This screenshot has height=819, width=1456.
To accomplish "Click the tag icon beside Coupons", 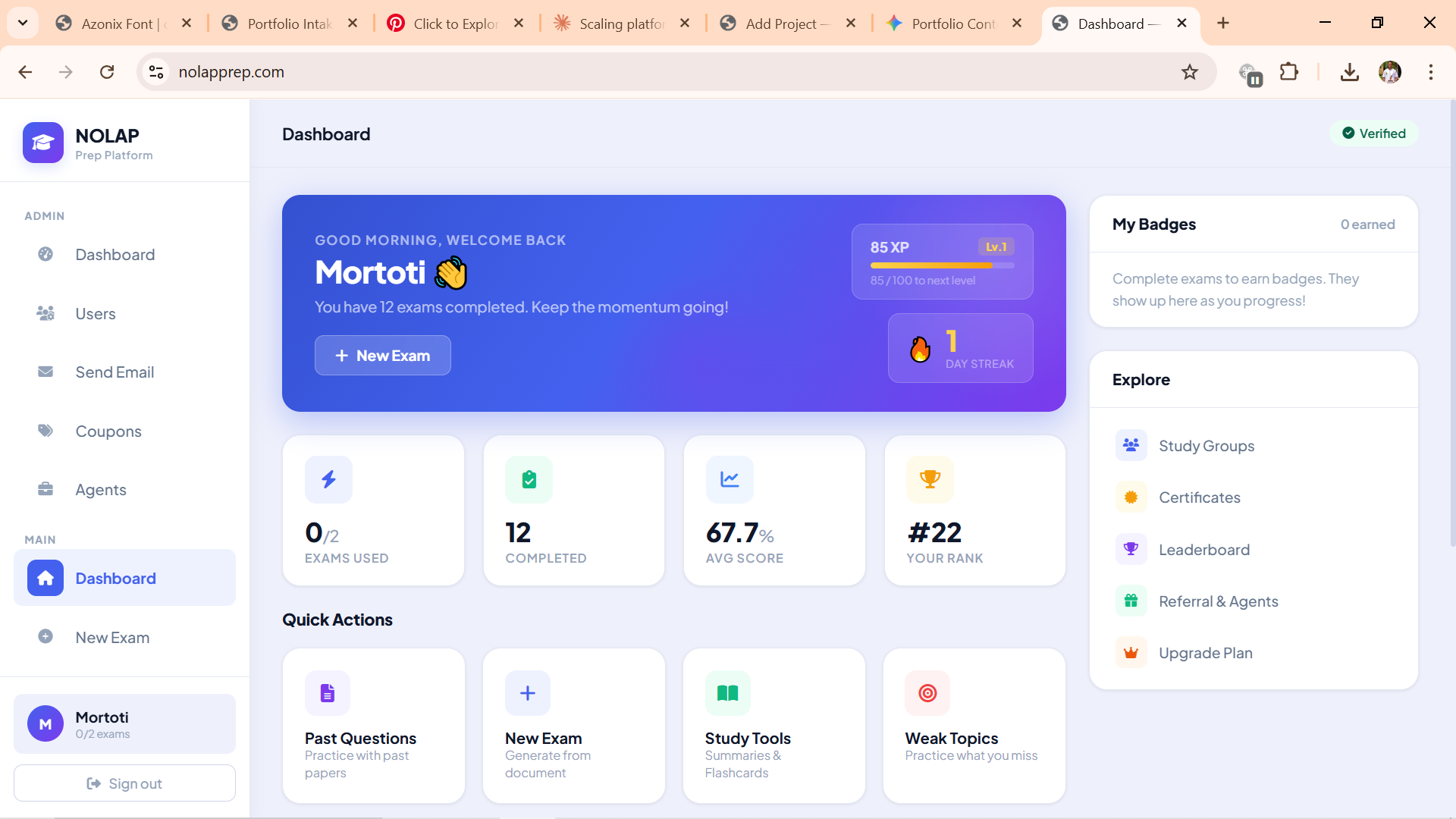I will point(45,431).
